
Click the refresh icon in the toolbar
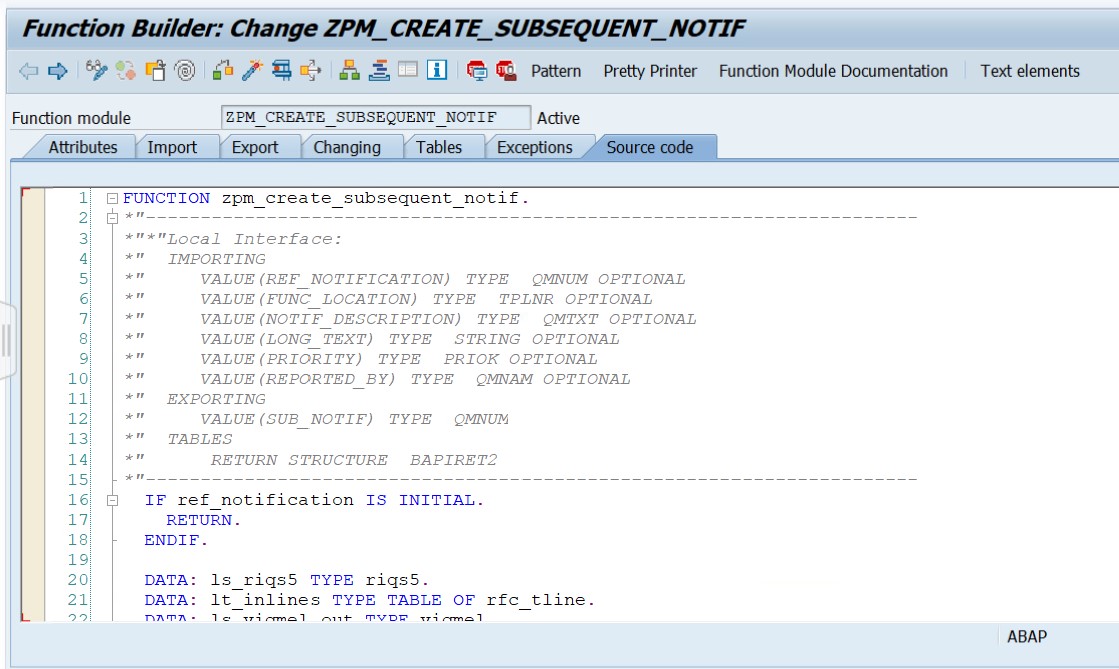coord(127,70)
